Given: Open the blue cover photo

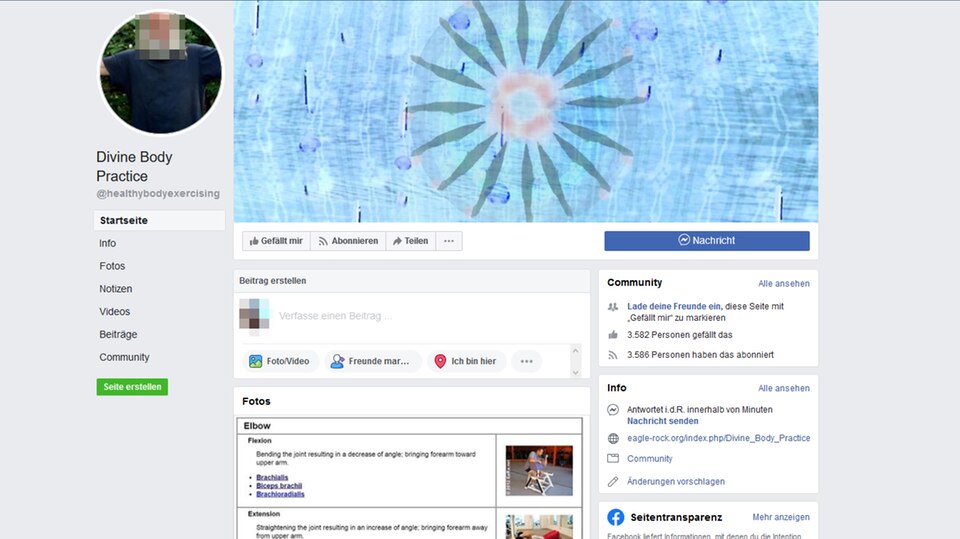Looking at the screenshot, I should pos(525,111).
